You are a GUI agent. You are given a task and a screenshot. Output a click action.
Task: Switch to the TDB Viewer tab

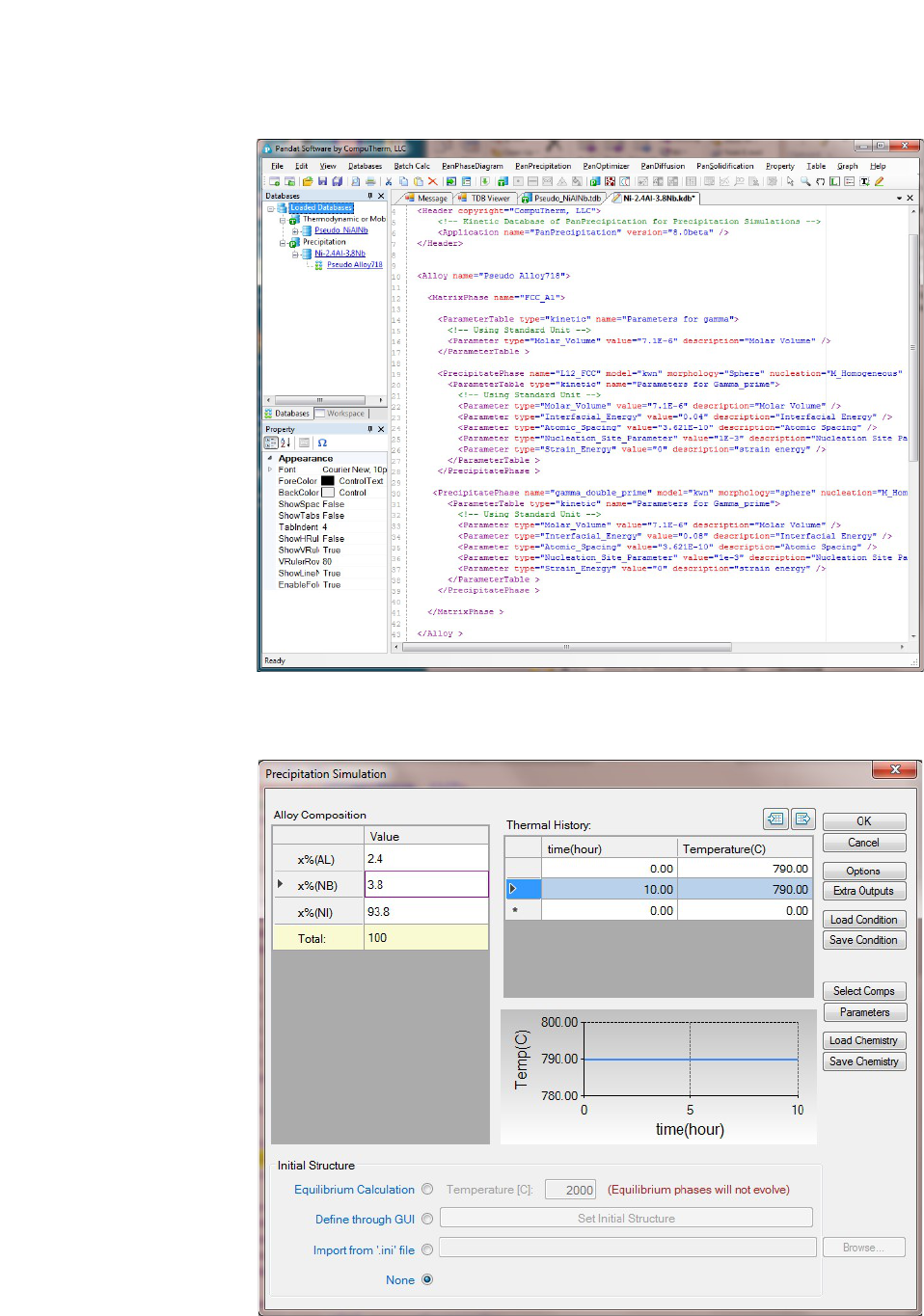(x=484, y=199)
